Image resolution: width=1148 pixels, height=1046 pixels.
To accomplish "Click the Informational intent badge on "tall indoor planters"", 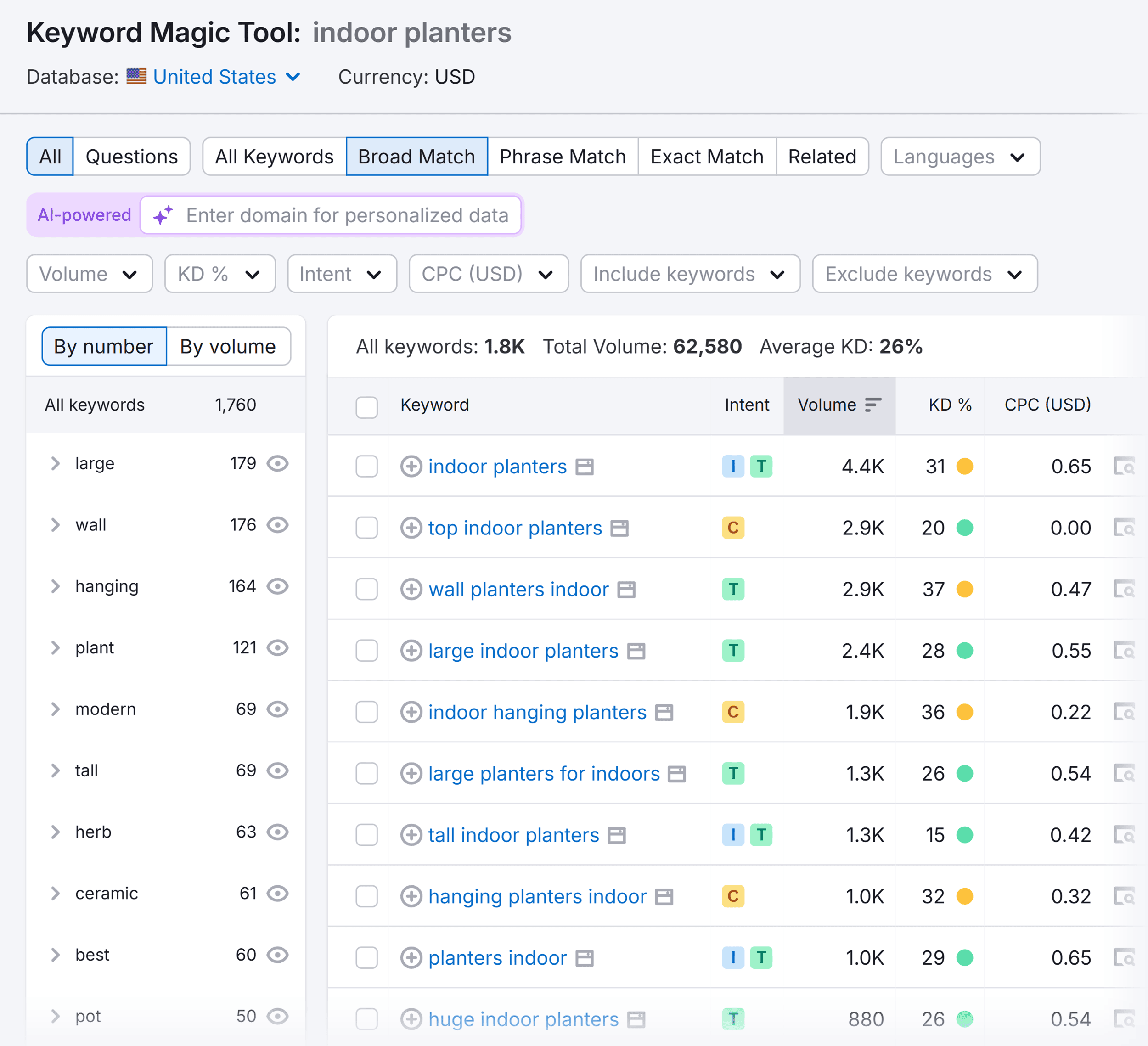I will pyautogui.click(x=733, y=835).
